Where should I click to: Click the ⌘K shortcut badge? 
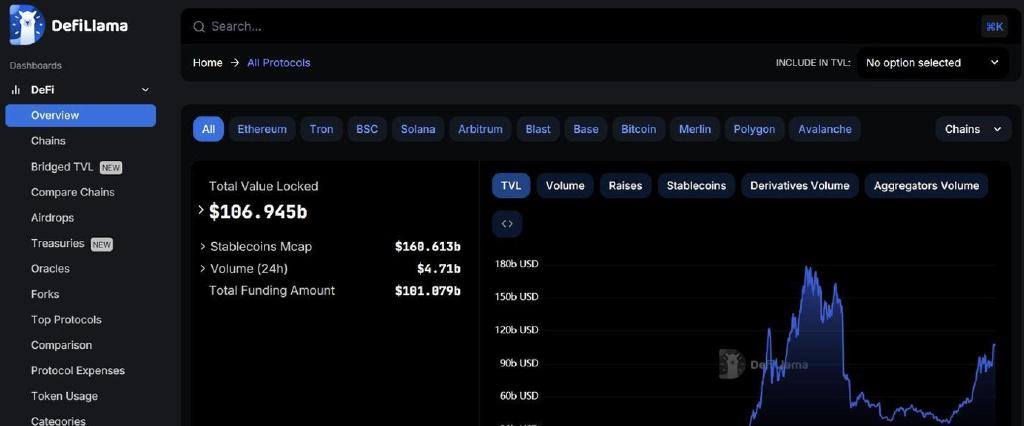994,27
